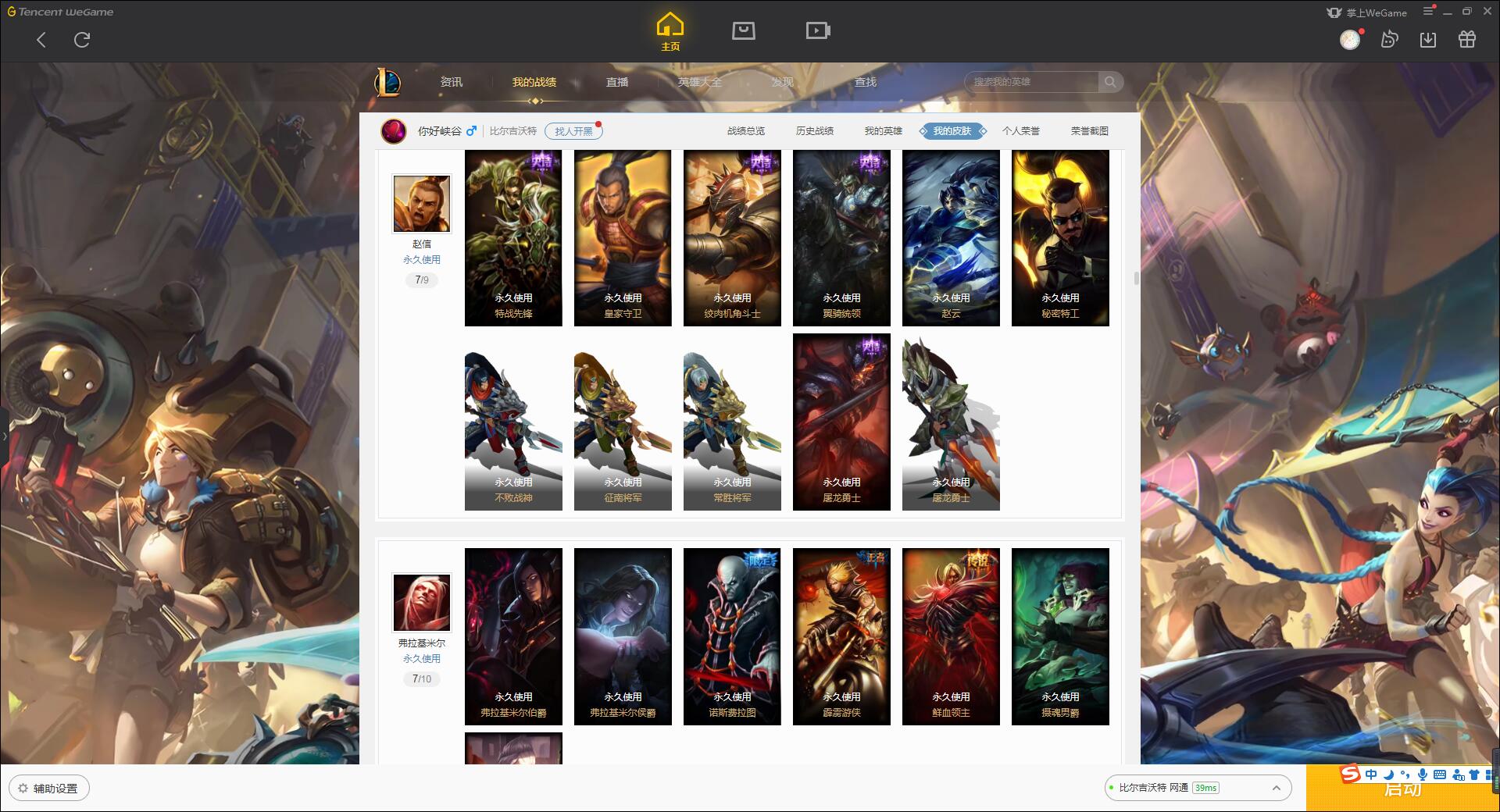Open the gift box icon
Viewport: 1500px width, 812px height.
tap(1467, 39)
